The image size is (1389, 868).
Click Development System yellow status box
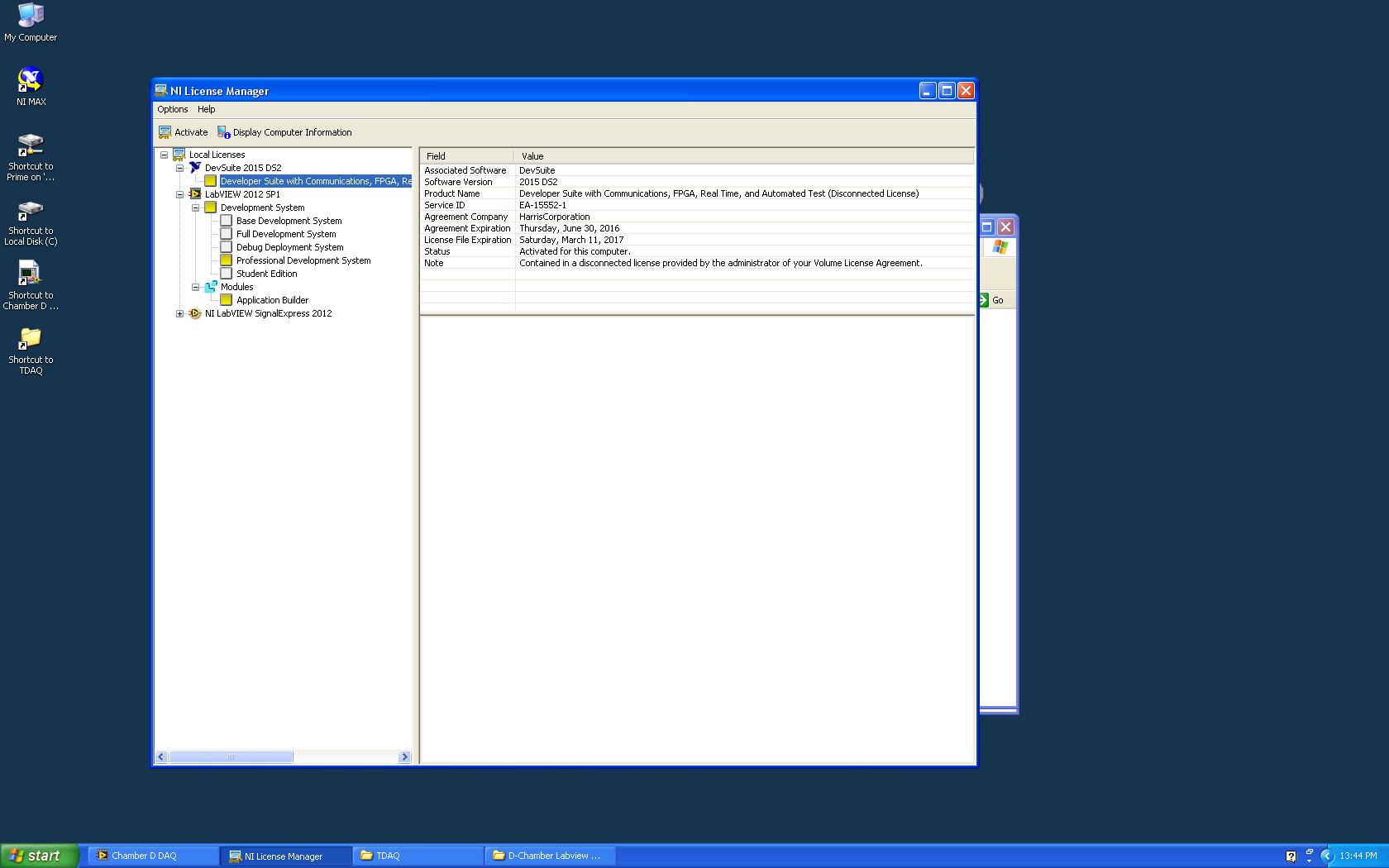(x=210, y=207)
